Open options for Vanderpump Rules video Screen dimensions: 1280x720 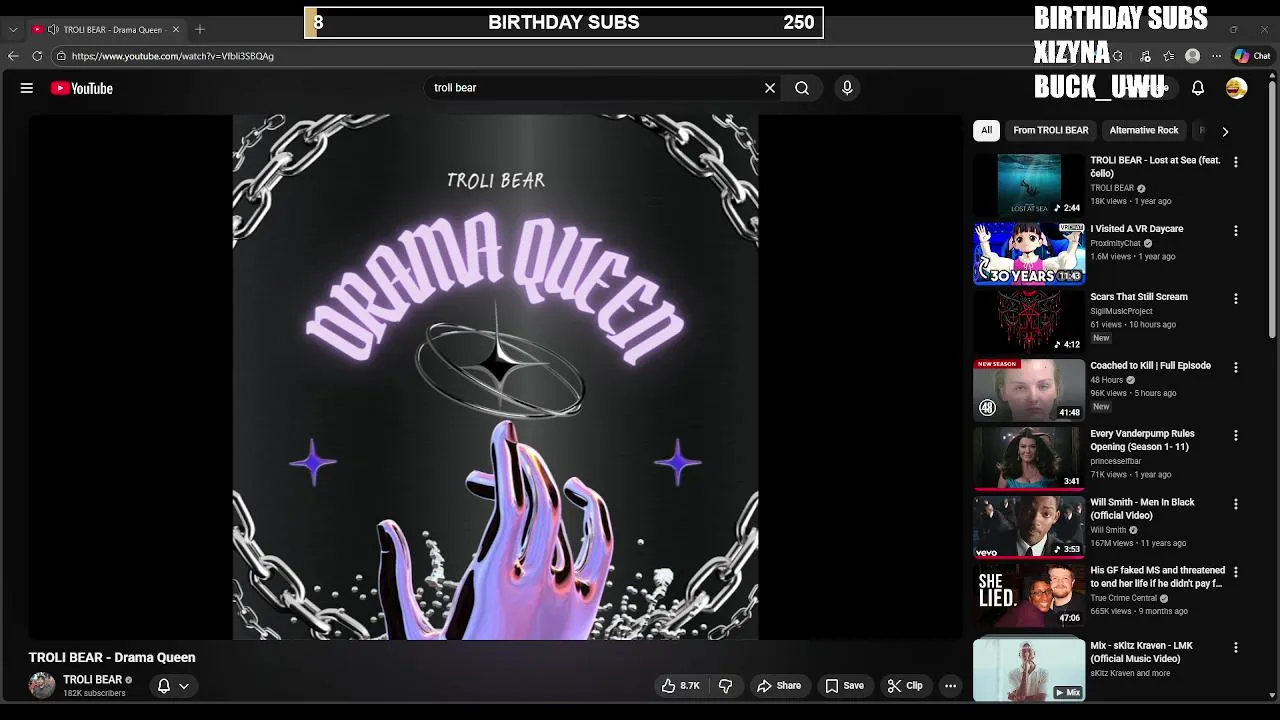coord(1236,436)
